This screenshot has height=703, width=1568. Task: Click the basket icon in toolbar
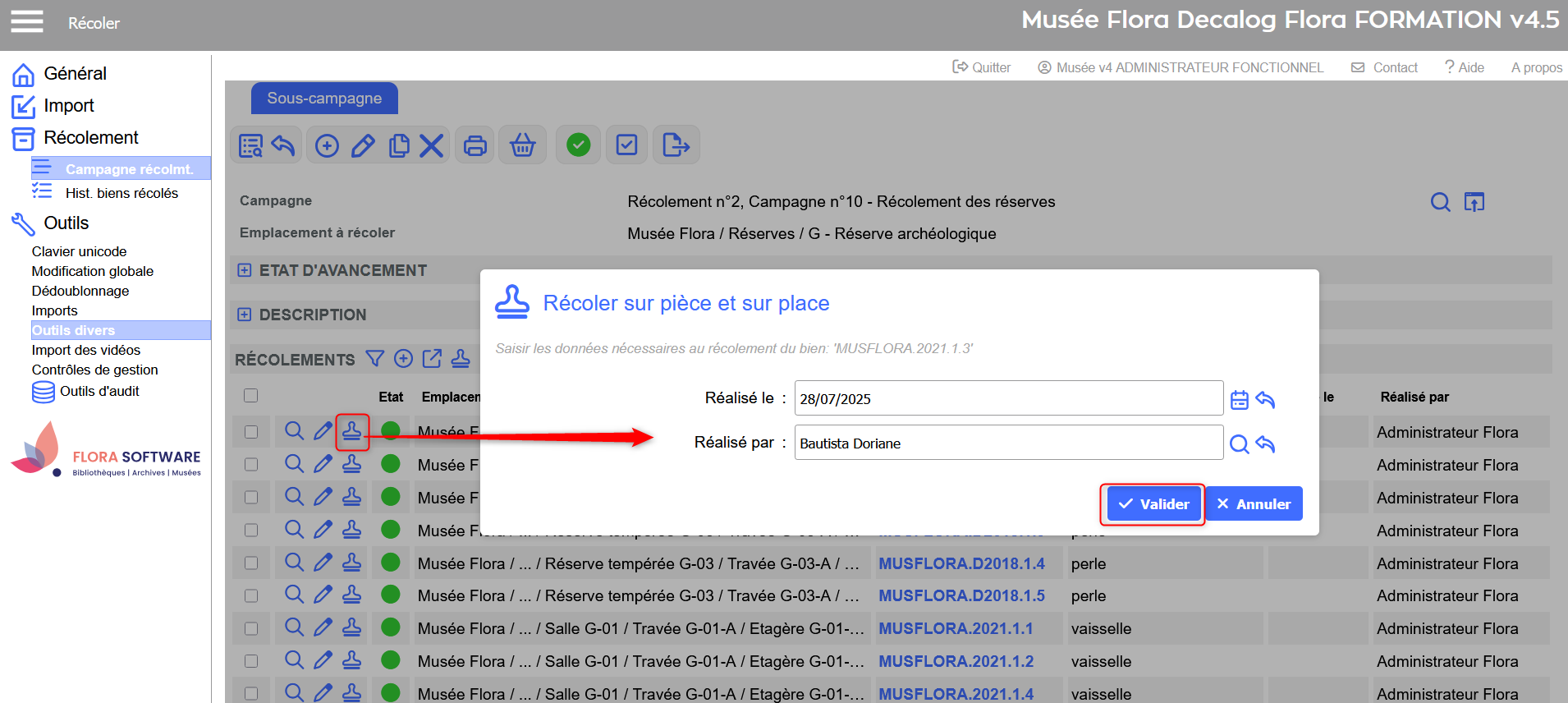523,146
